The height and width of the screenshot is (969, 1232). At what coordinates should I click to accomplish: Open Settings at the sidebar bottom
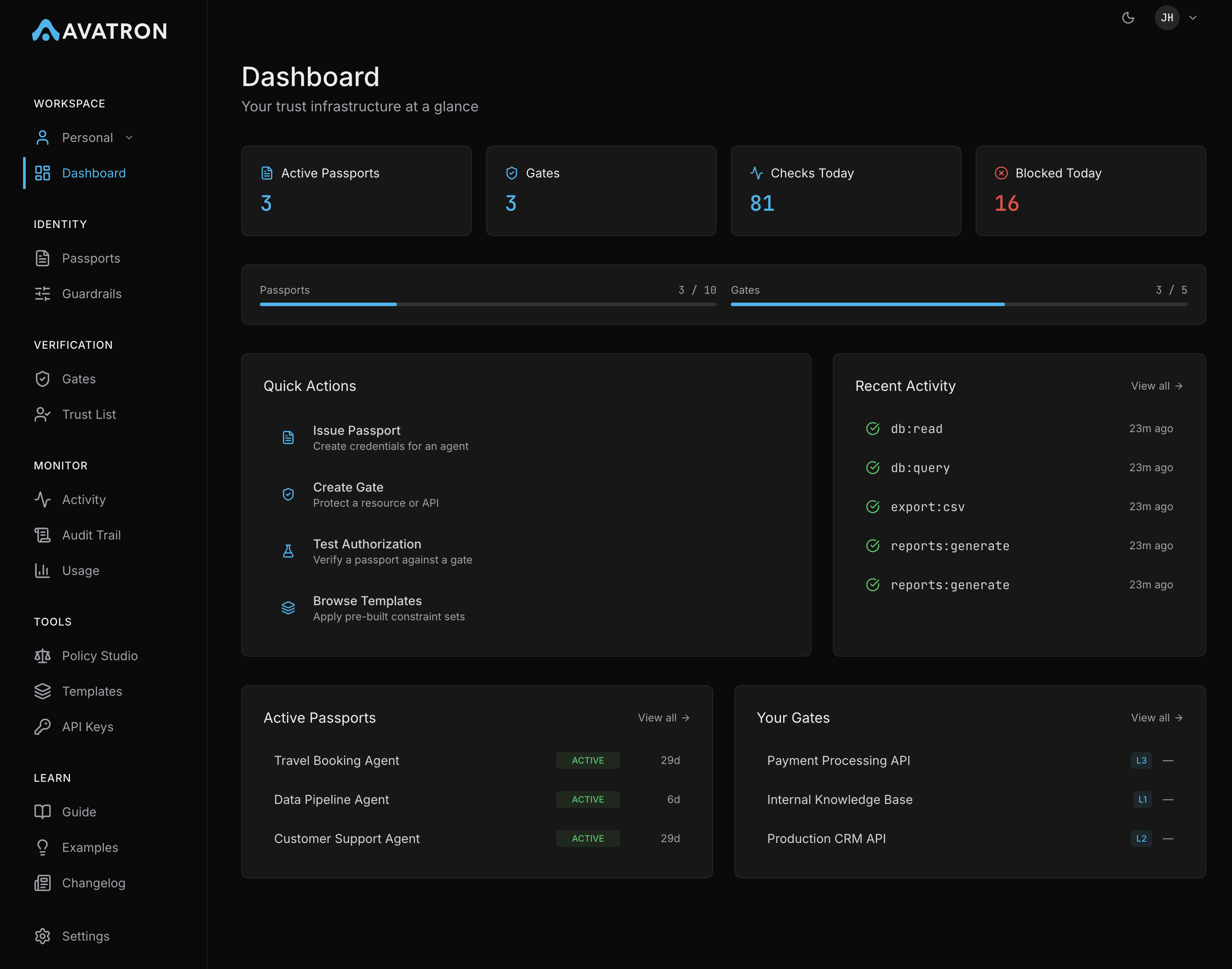click(x=86, y=936)
